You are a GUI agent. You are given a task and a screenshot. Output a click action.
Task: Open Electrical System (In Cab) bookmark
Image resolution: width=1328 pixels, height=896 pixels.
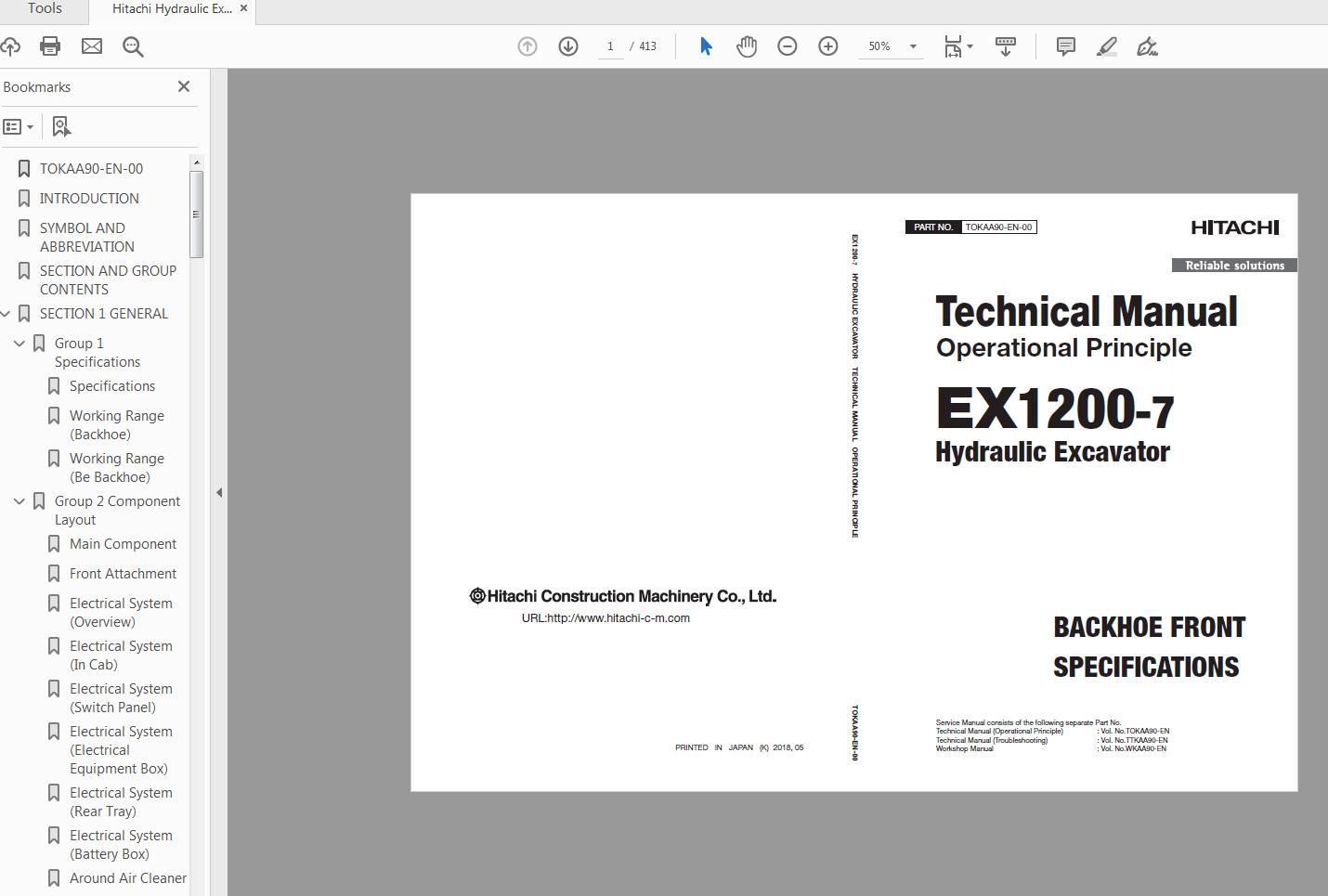(x=121, y=656)
